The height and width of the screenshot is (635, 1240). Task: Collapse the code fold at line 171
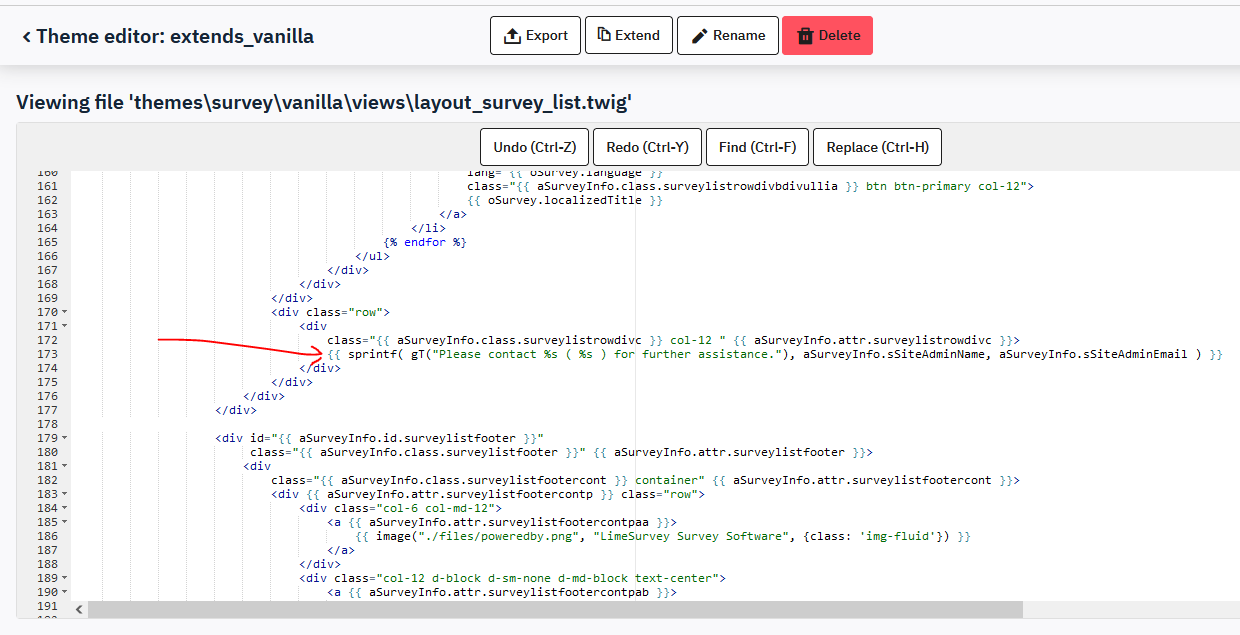point(64,326)
